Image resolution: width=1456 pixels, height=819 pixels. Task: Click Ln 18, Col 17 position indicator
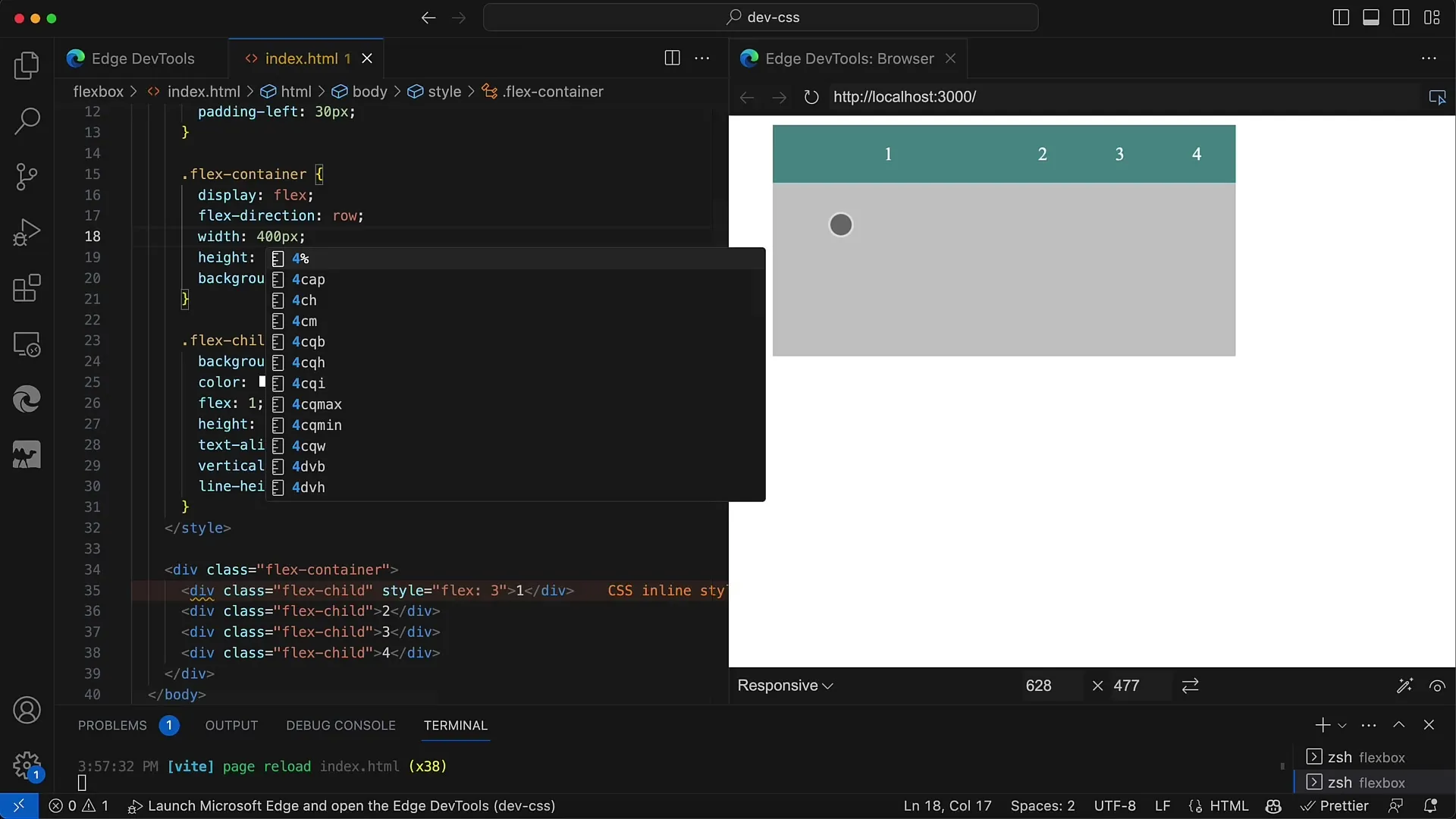948,806
